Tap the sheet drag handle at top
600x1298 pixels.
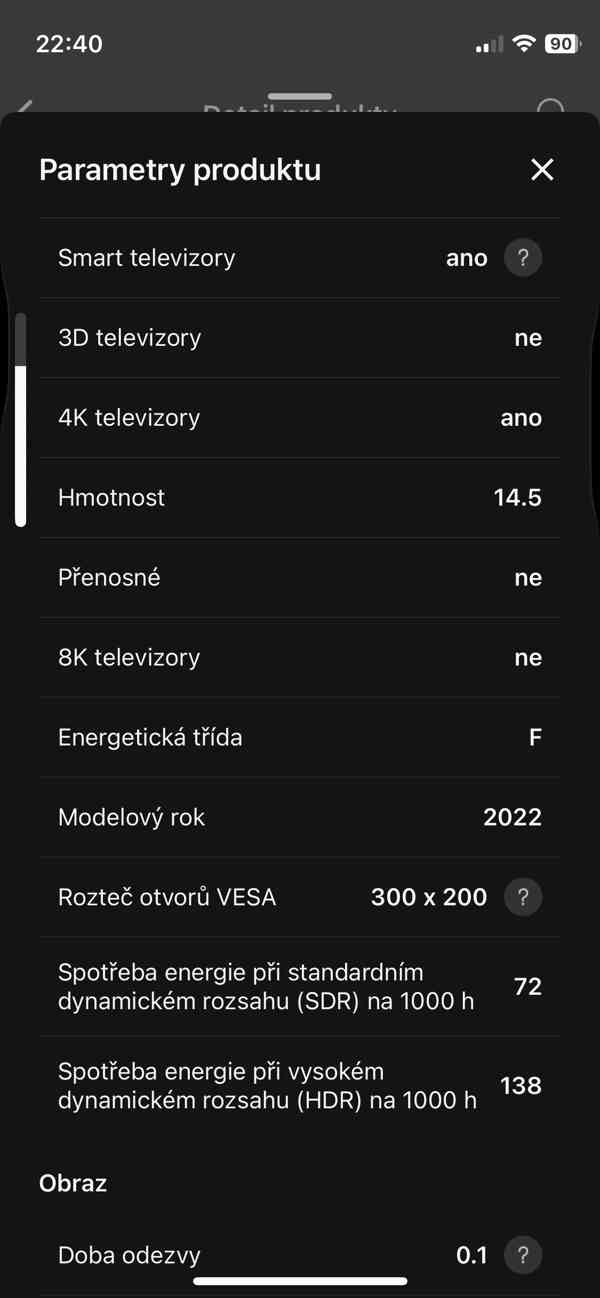[300, 97]
